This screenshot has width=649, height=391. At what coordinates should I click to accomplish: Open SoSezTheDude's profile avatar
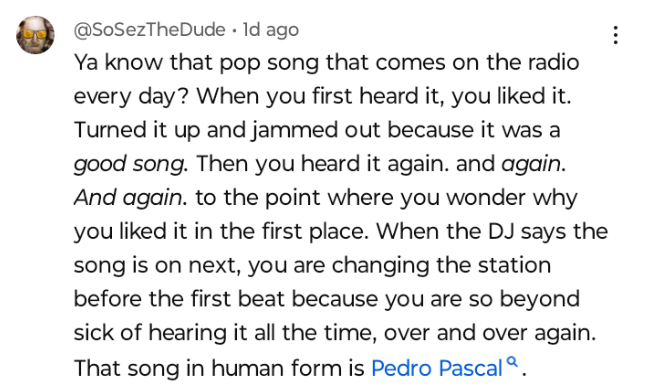click(35, 35)
